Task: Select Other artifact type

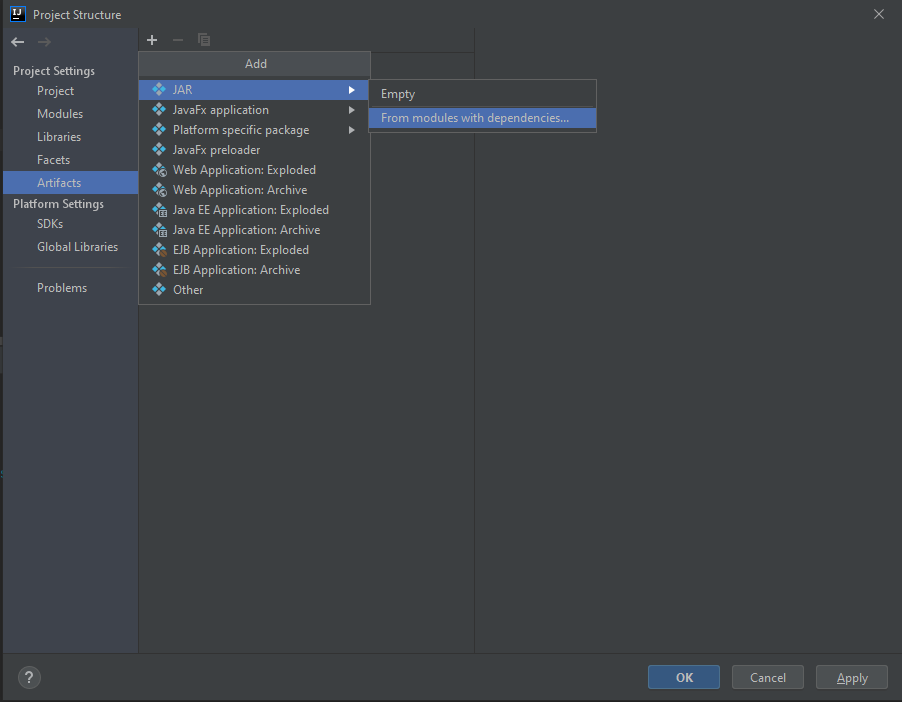Action: 254,290
